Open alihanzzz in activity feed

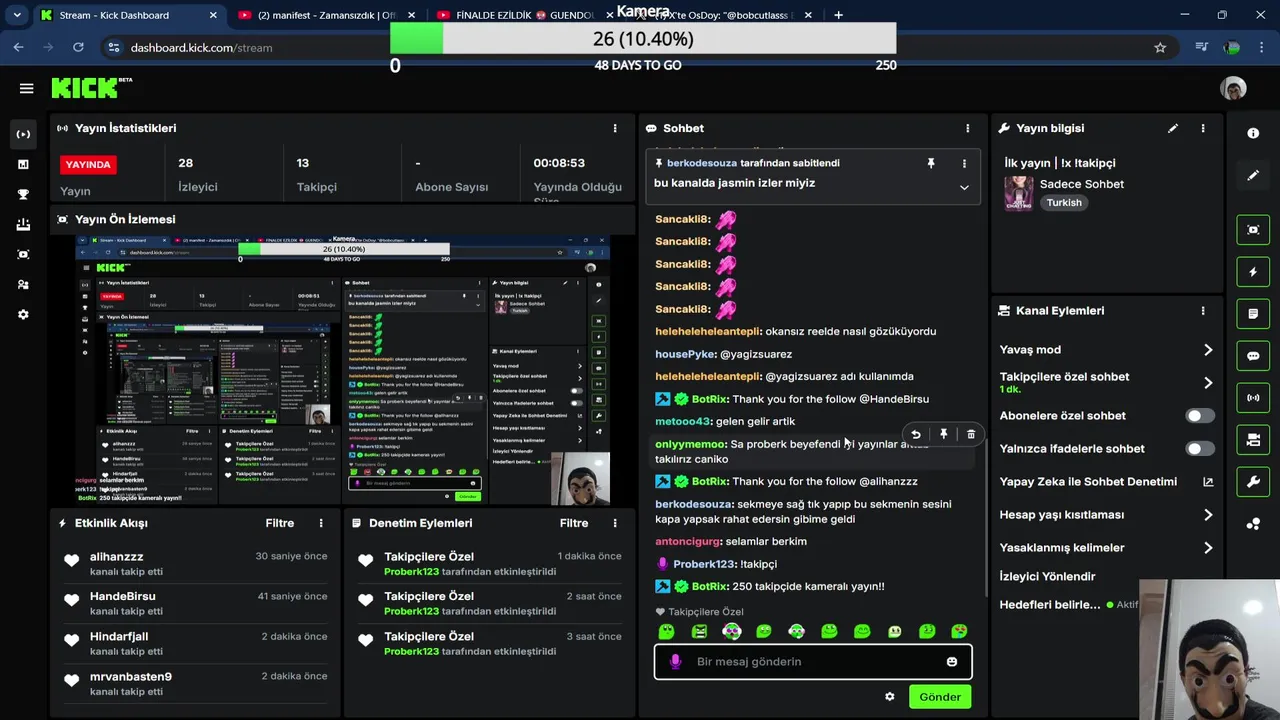click(117, 556)
